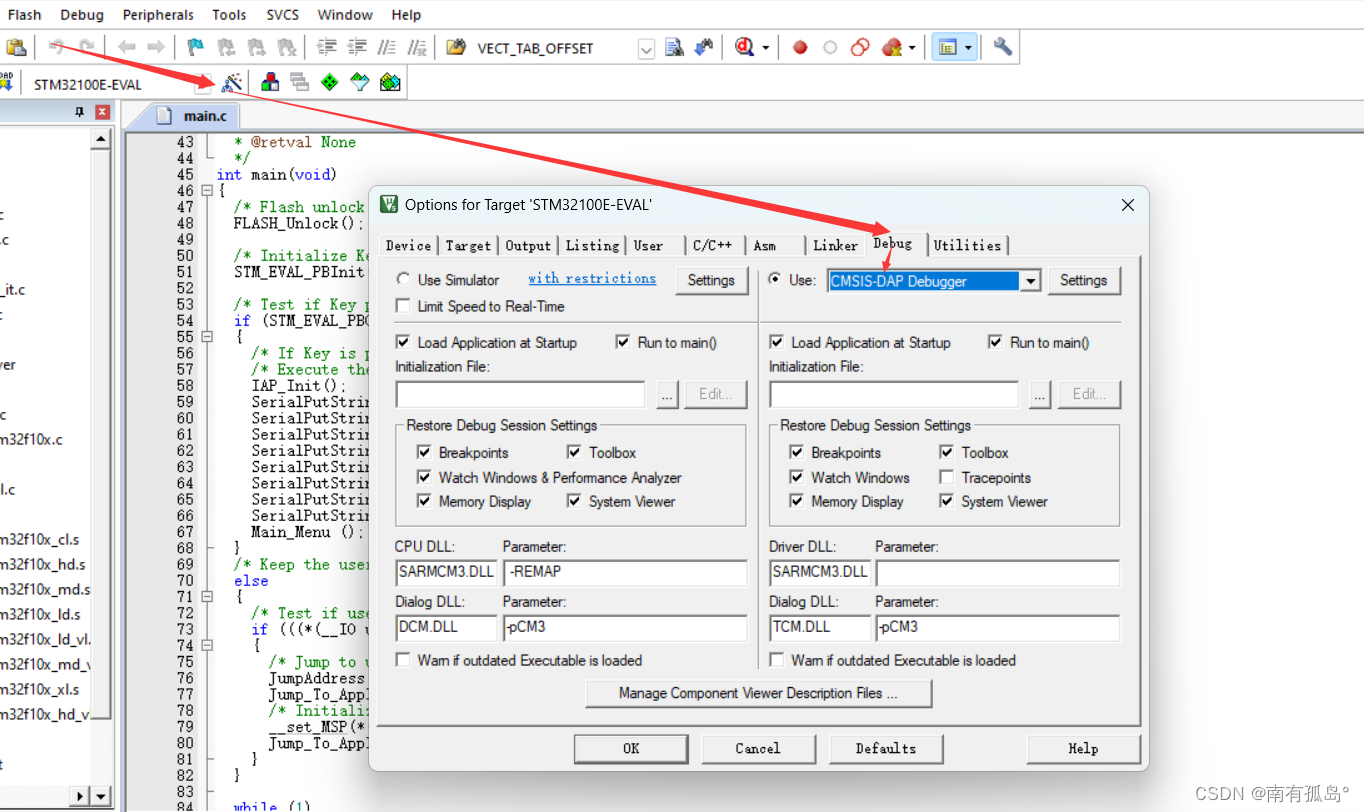
Task: Expand the VECT_TAB_OFFSET search dropdown
Action: click(x=646, y=48)
